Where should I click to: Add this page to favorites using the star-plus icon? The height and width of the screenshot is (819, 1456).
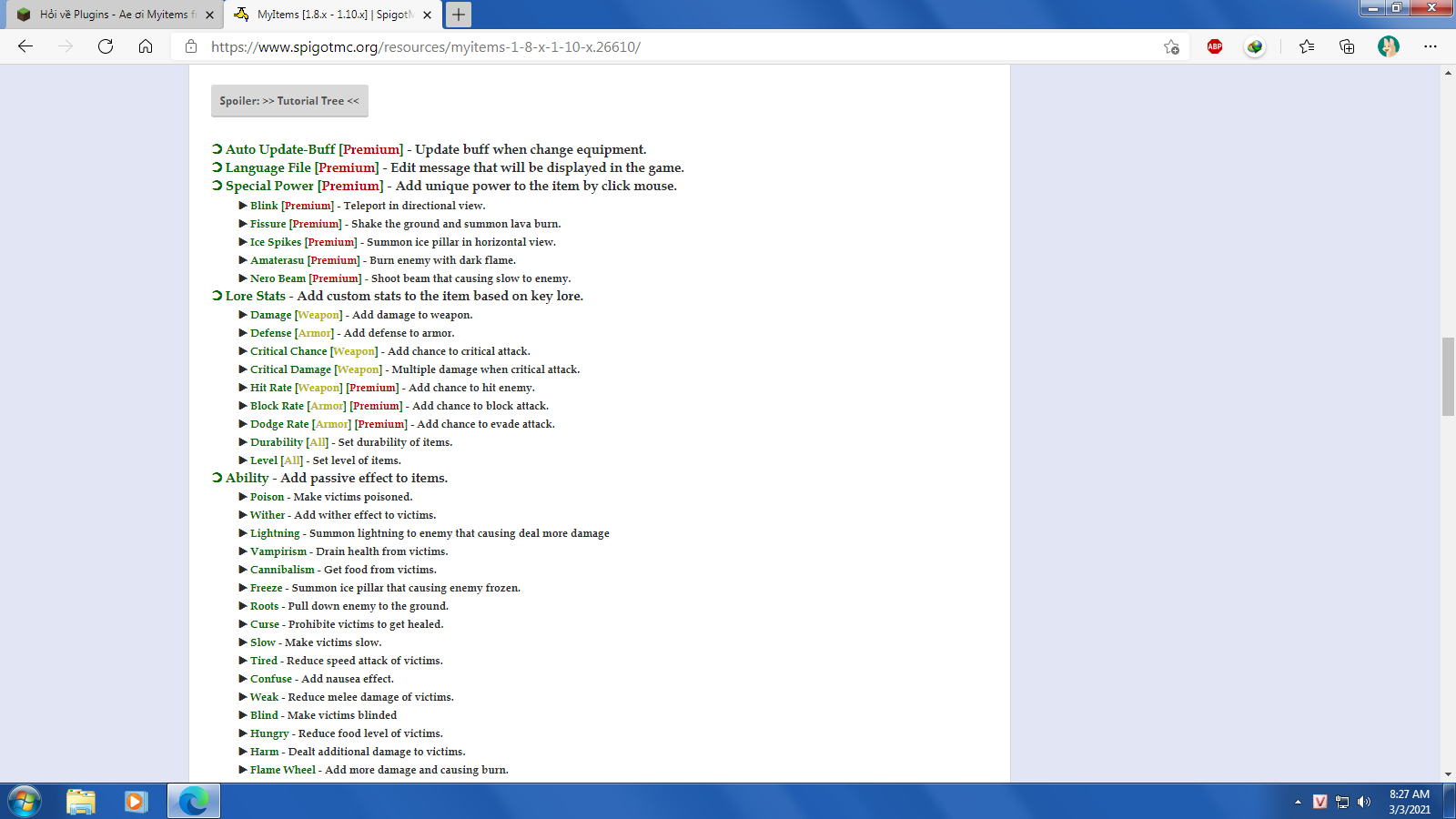[1171, 46]
